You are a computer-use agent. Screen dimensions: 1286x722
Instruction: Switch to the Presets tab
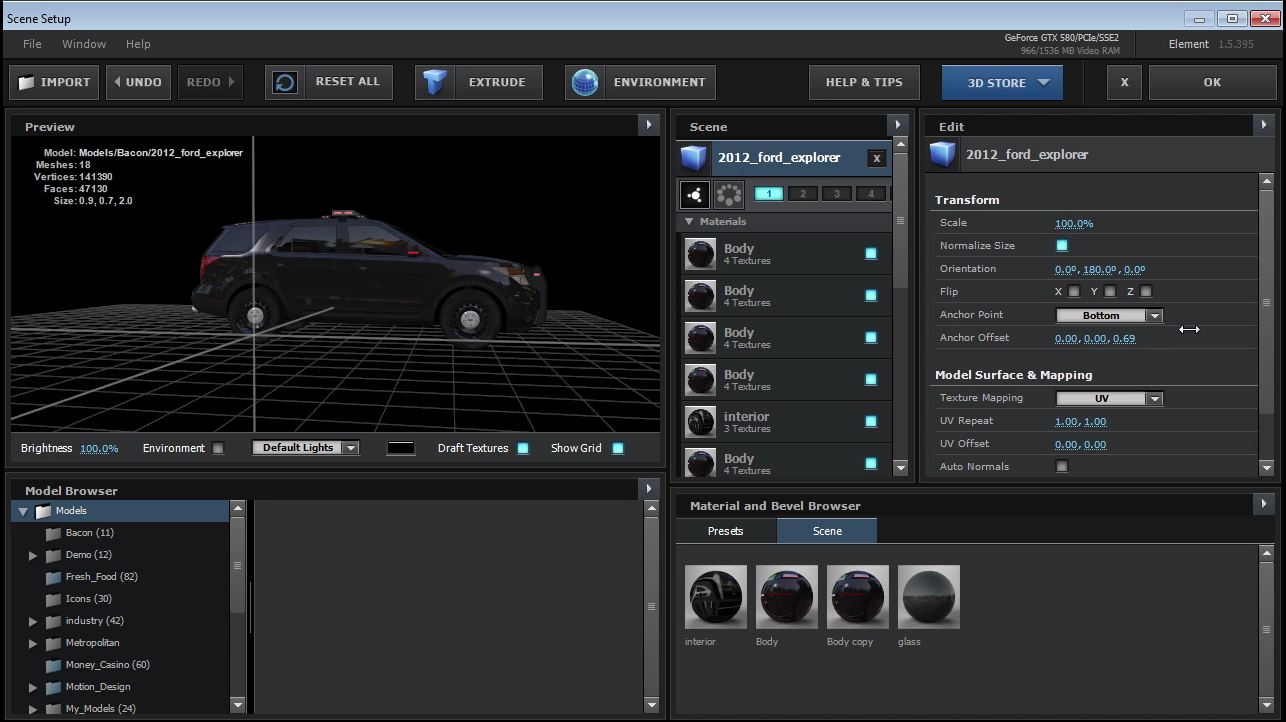coord(725,531)
